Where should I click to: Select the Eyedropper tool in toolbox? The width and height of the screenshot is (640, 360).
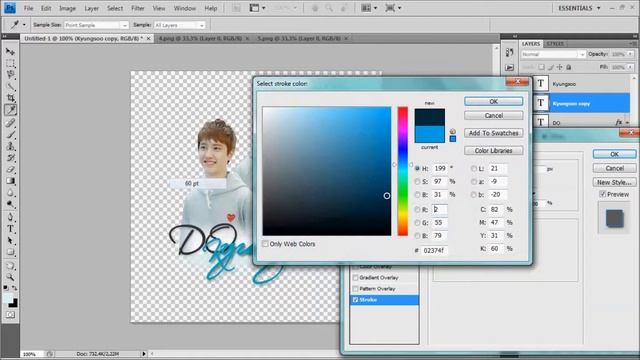(10, 110)
